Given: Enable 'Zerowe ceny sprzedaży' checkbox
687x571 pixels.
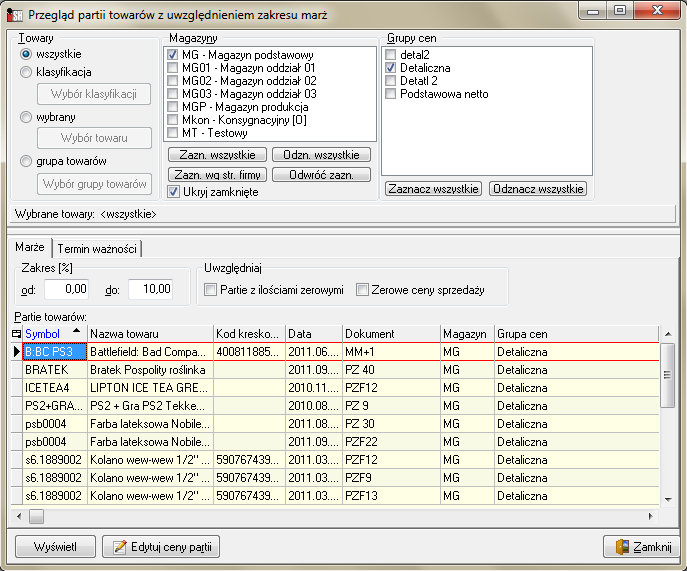Looking at the screenshot, I should [362, 290].
